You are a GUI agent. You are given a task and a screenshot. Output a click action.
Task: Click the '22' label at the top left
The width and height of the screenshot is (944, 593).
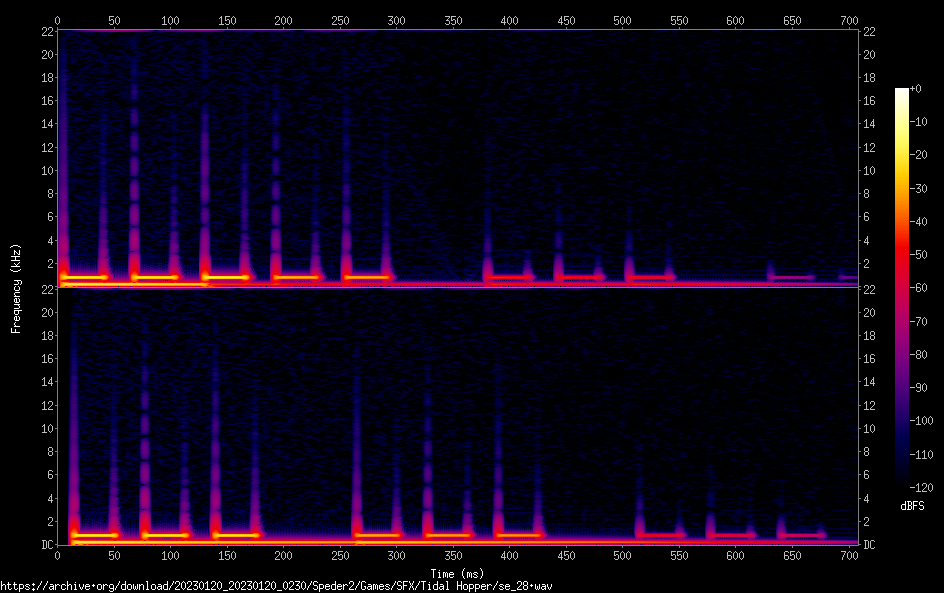tap(45, 32)
